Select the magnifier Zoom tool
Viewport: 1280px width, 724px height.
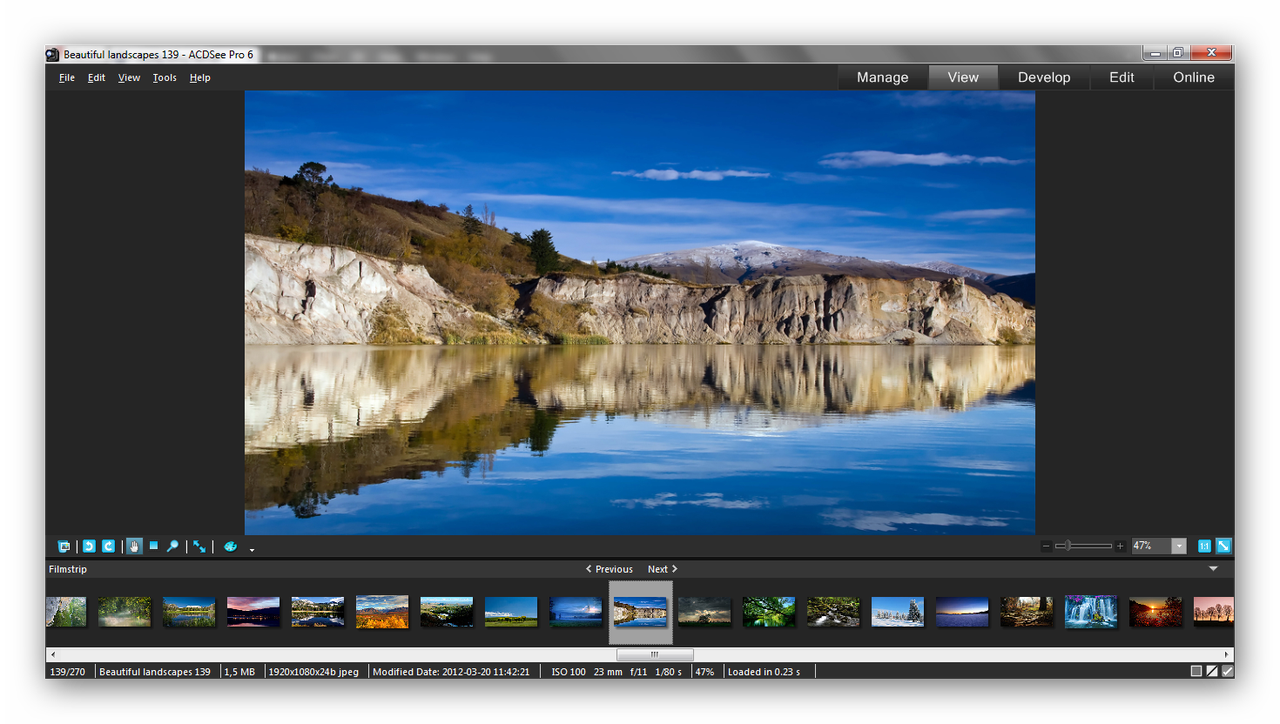coord(173,547)
